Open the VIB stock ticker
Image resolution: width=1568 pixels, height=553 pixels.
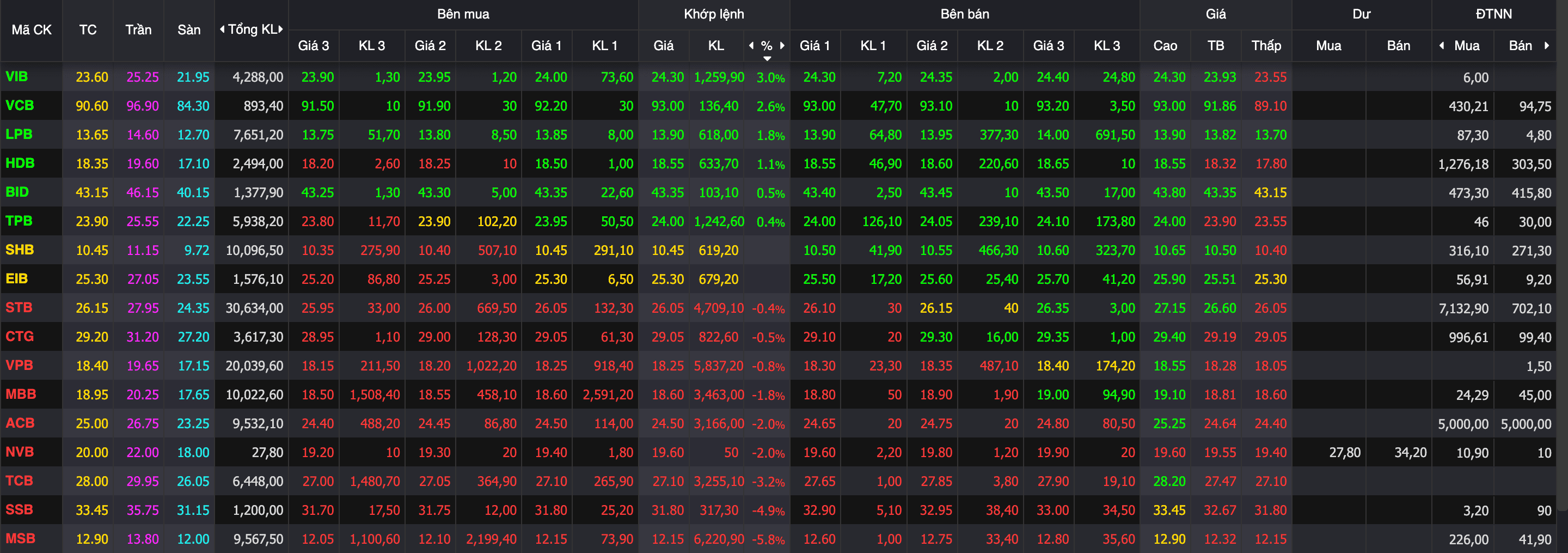pyautogui.click(x=17, y=77)
